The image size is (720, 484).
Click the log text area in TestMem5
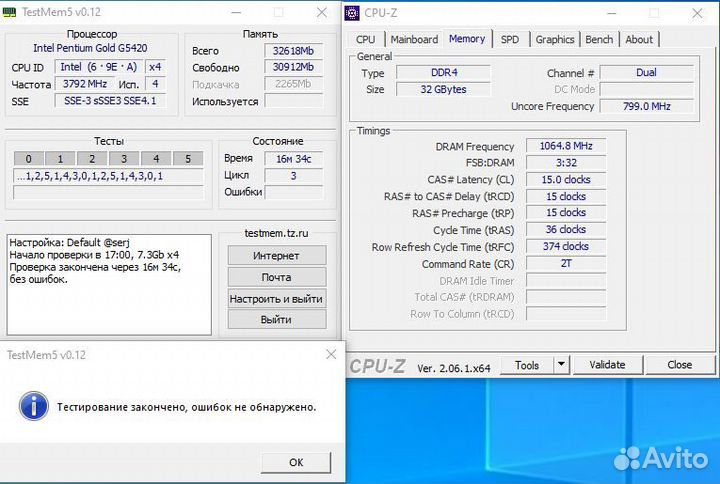pos(109,285)
